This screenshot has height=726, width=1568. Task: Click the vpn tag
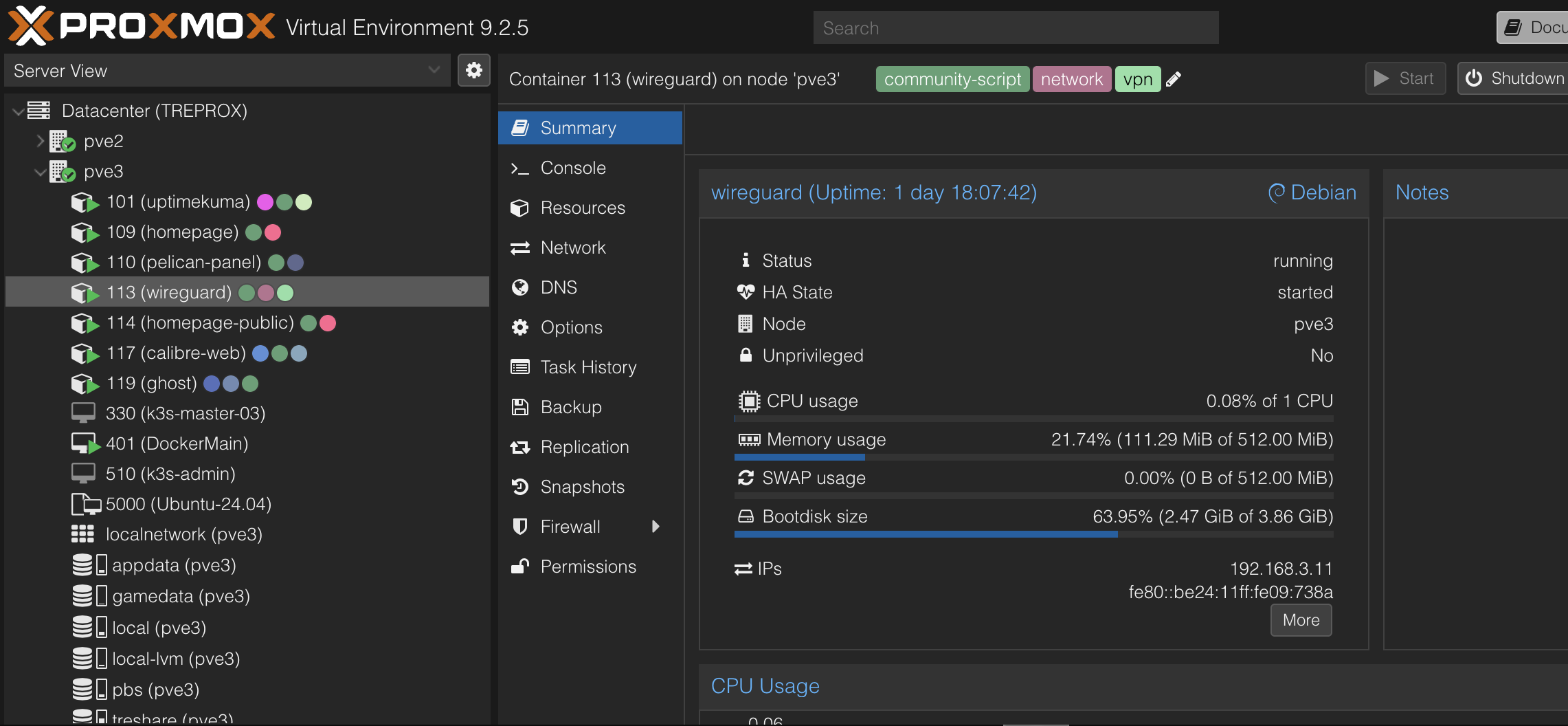click(x=1138, y=79)
